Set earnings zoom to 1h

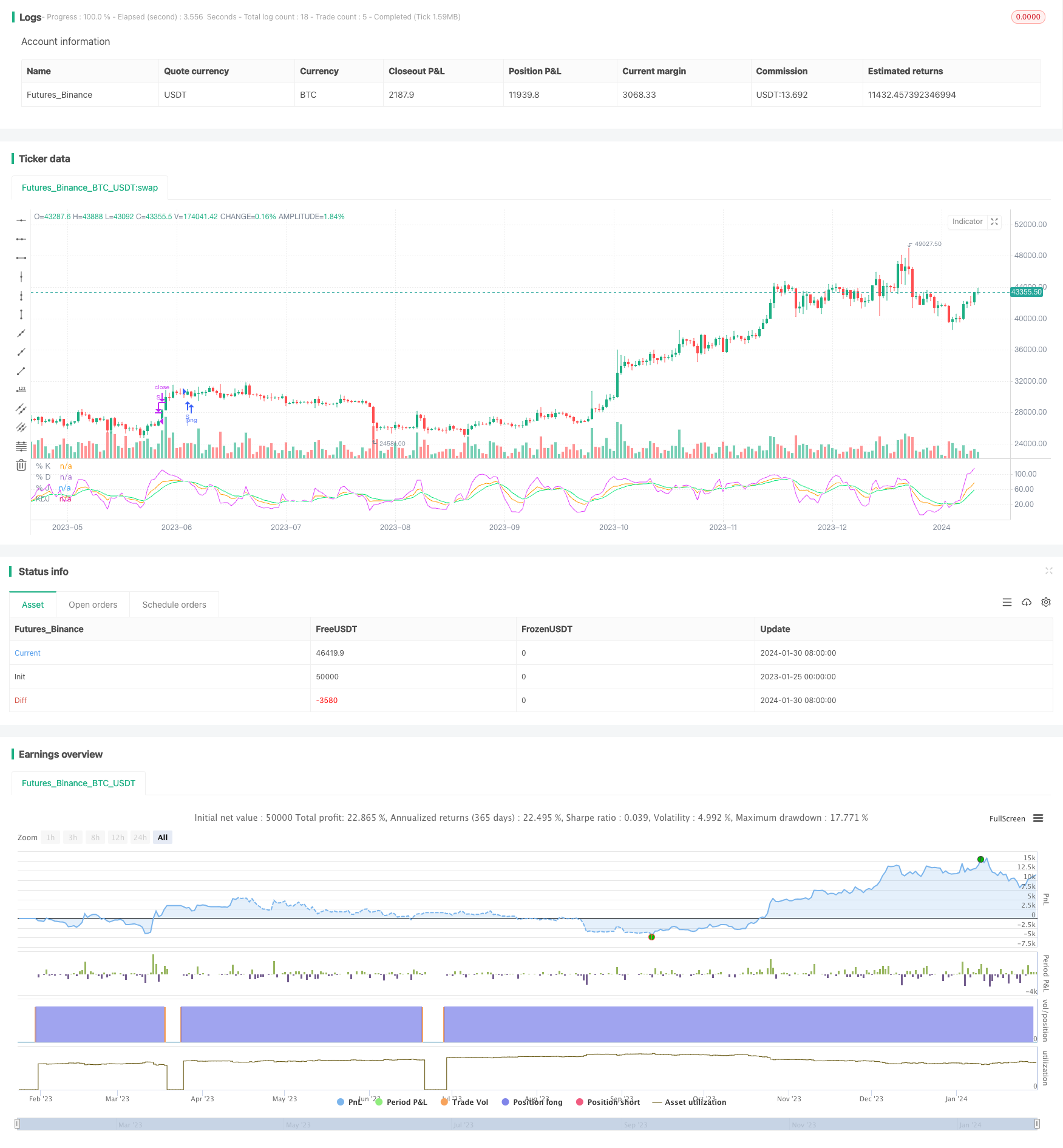click(50, 837)
